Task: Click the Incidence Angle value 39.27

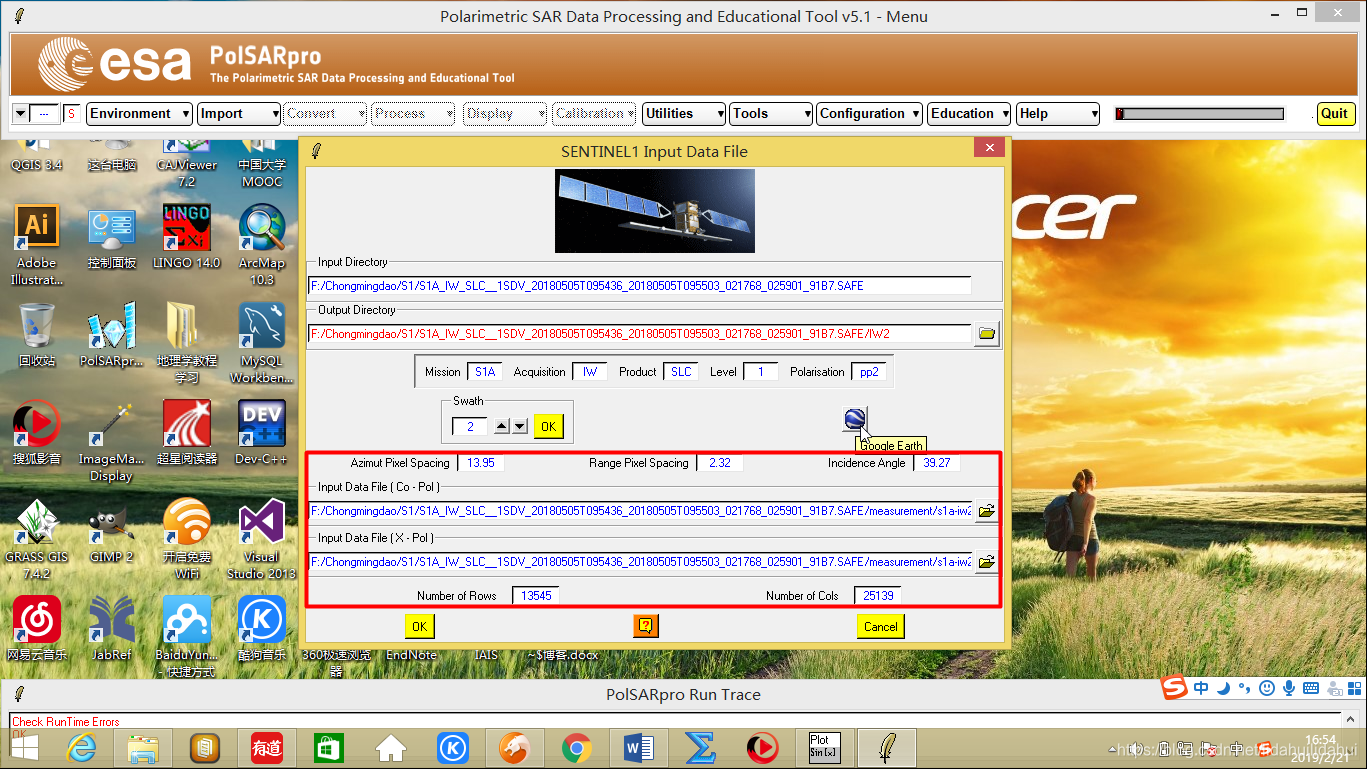Action: point(937,463)
